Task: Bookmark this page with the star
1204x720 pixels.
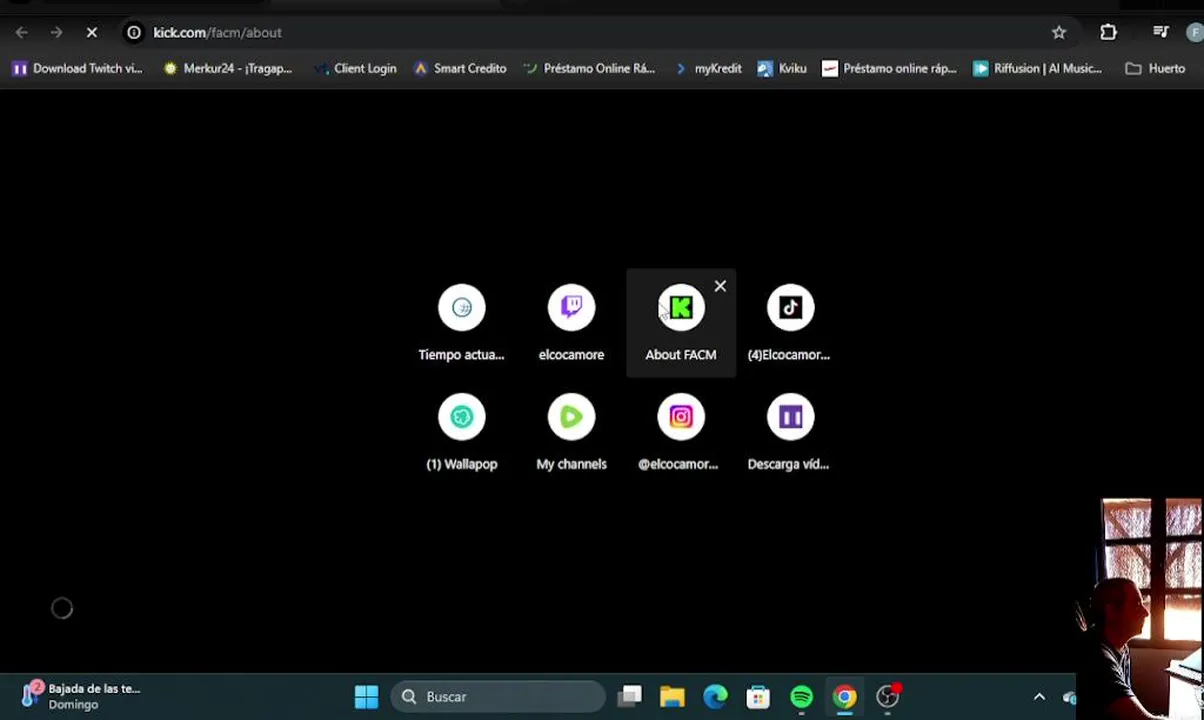Action: pos(1059,33)
